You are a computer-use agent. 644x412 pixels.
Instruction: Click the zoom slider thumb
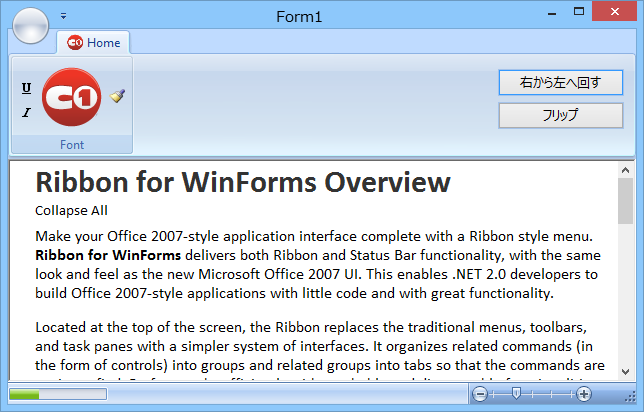pos(516,395)
